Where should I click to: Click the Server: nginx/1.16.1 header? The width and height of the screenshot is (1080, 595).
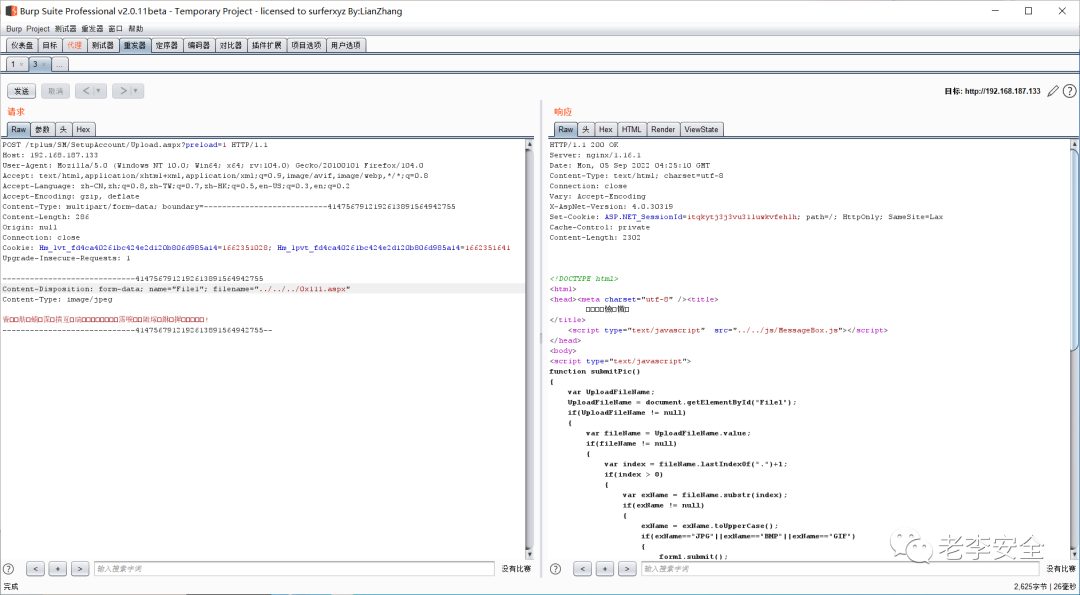point(595,155)
